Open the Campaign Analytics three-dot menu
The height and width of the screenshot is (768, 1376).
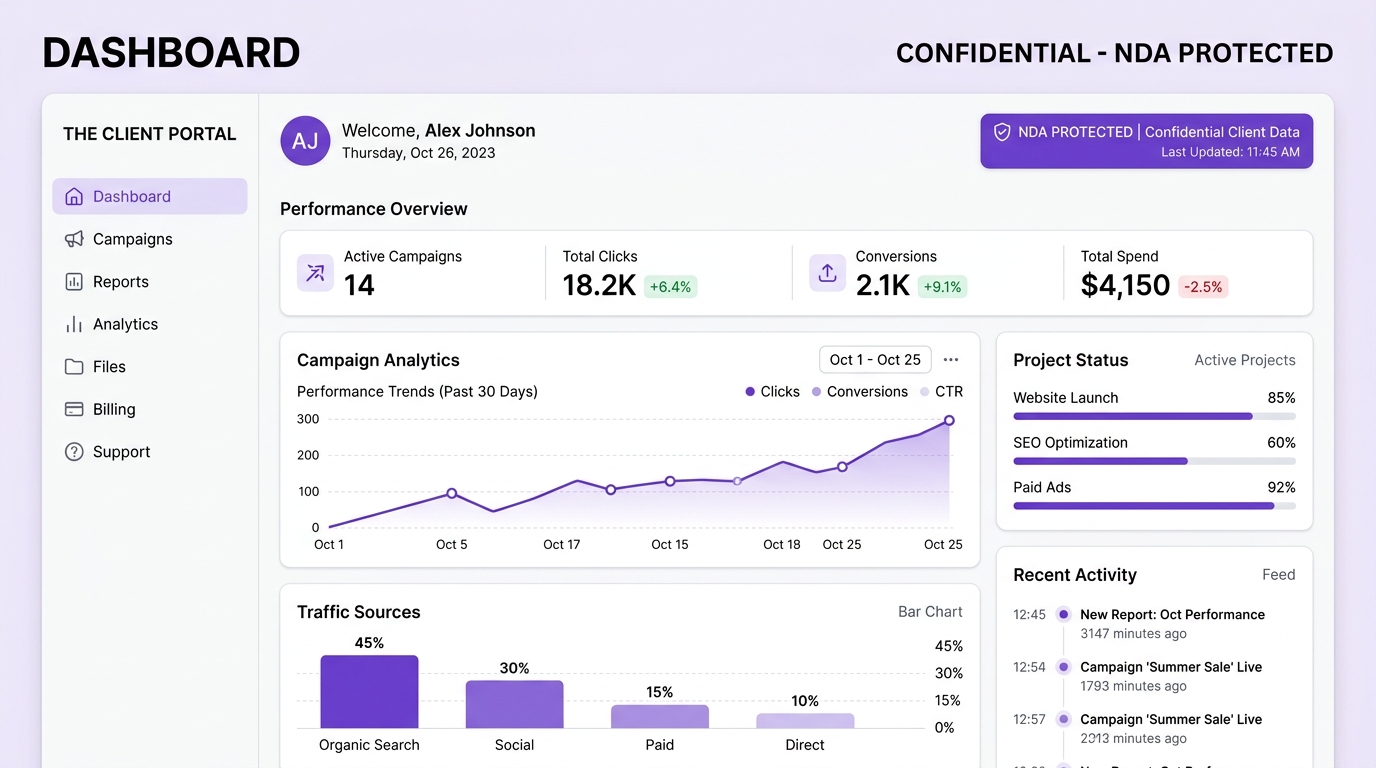(951, 360)
